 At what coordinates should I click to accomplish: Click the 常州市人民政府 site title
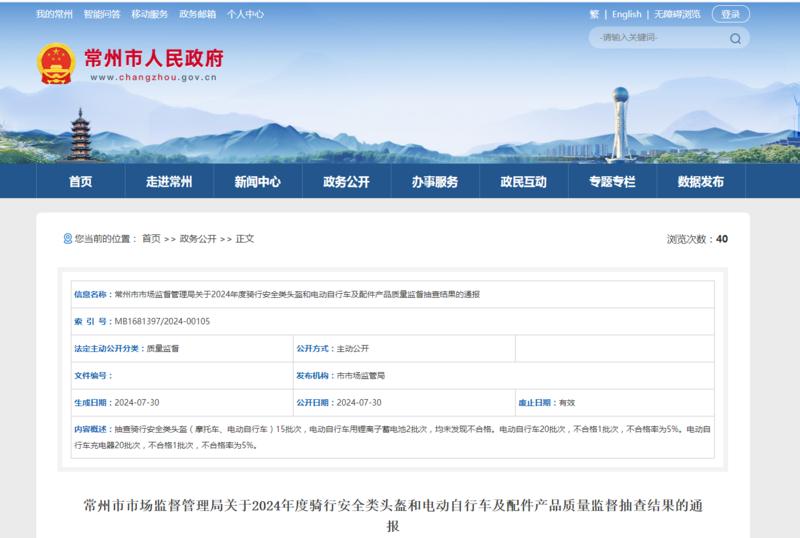tap(154, 58)
